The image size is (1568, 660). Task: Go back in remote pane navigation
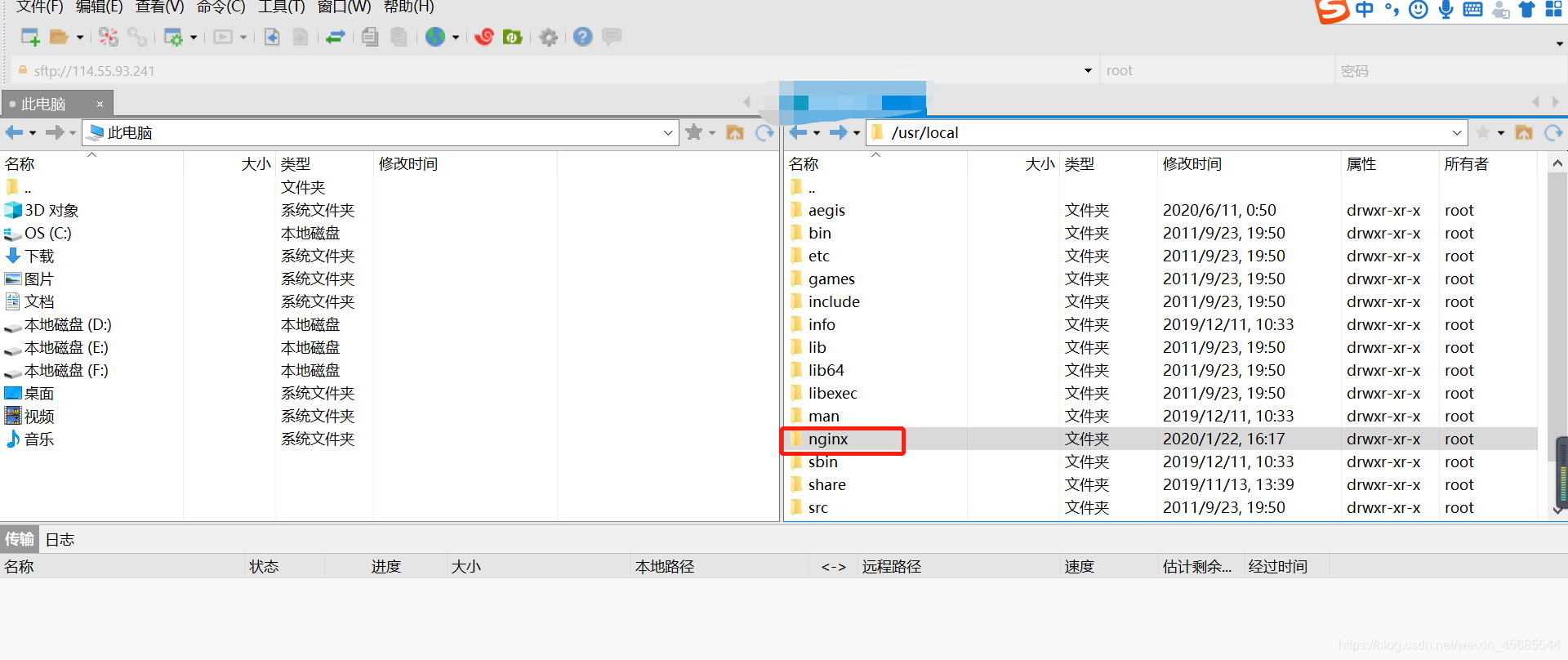click(x=799, y=132)
